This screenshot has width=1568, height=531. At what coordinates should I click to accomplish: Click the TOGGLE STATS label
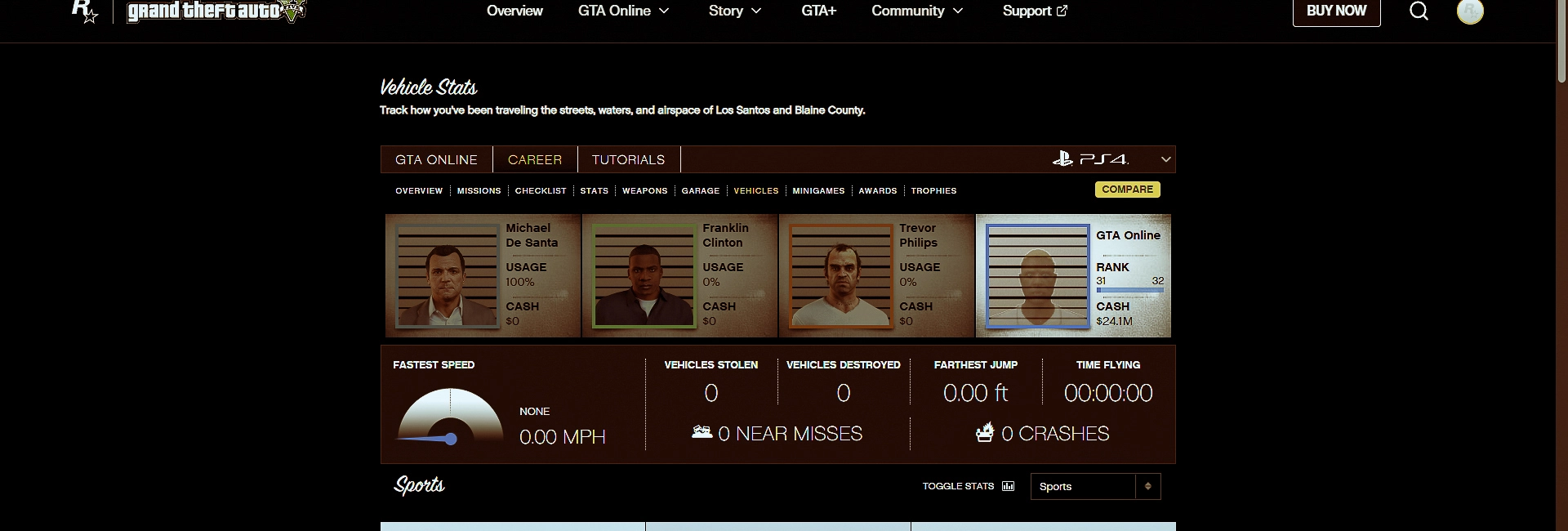(x=958, y=486)
